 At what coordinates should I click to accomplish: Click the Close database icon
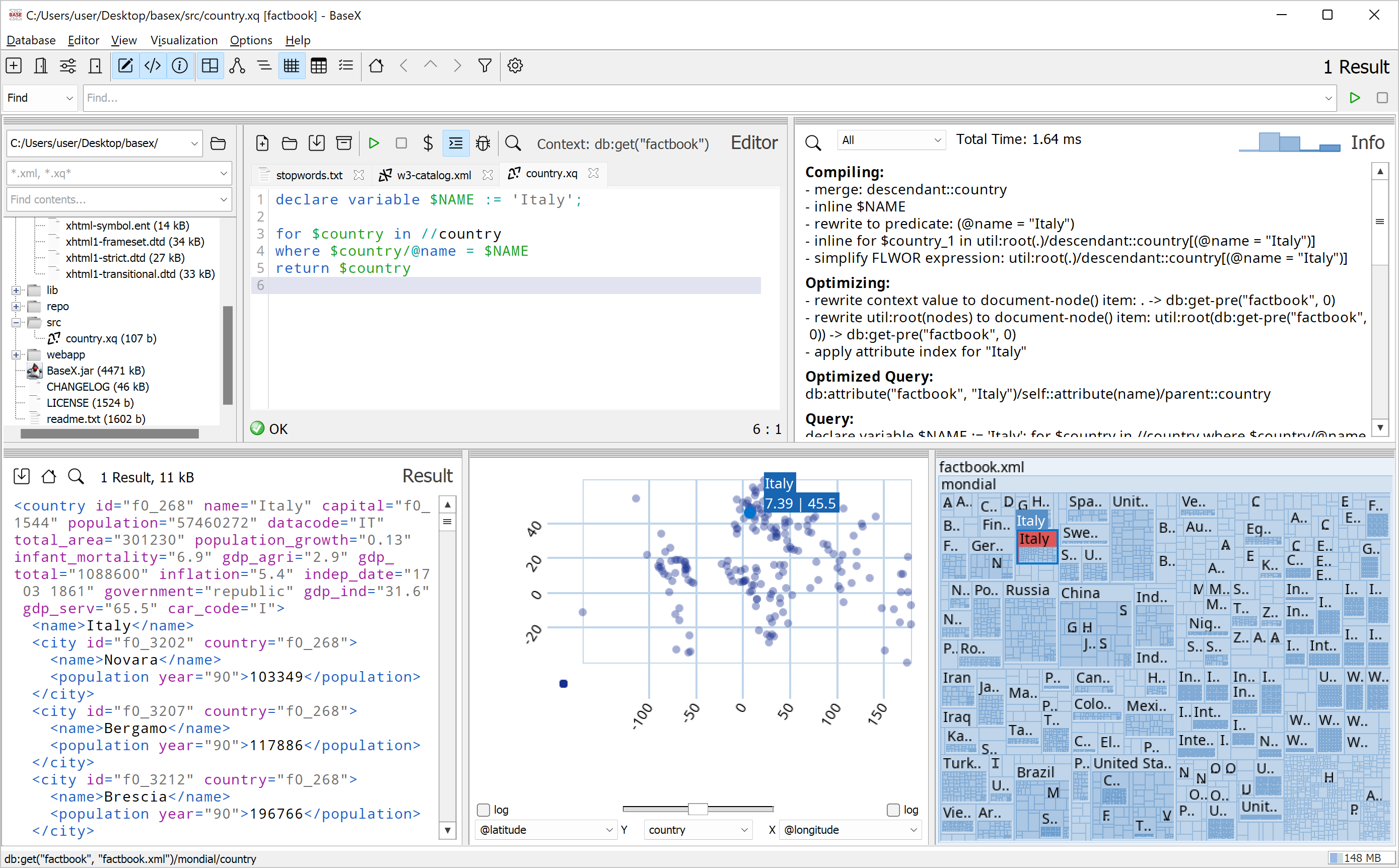tap(95, 65)
